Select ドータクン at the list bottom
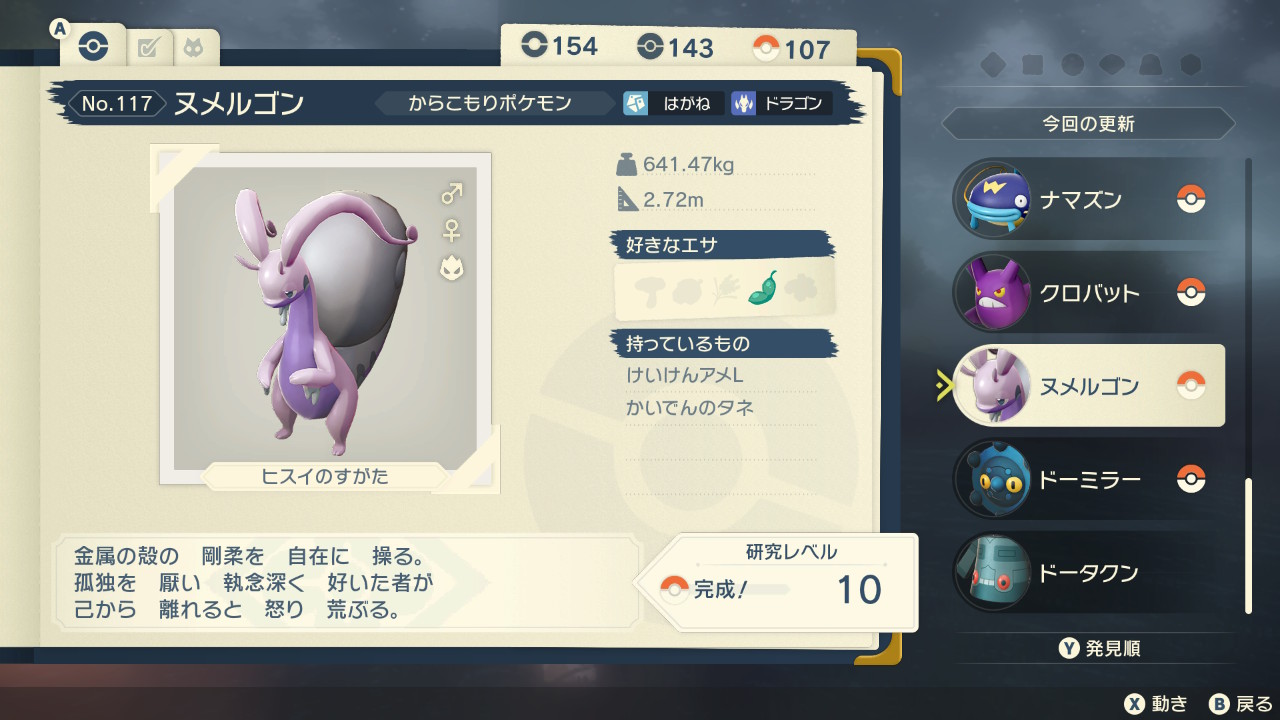1280x720 pixels. coord(1087,573)
